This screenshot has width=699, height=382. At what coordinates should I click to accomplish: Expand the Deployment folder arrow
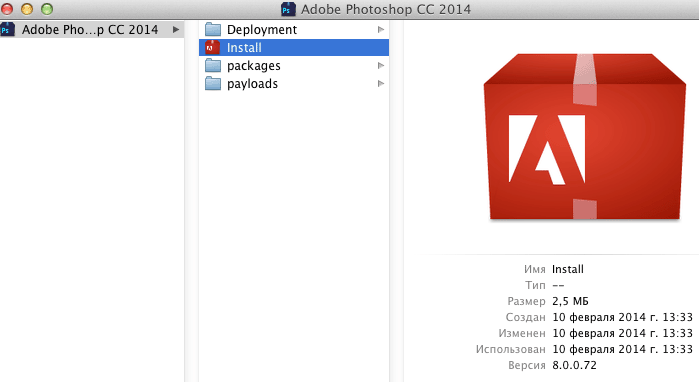point(381,29)
